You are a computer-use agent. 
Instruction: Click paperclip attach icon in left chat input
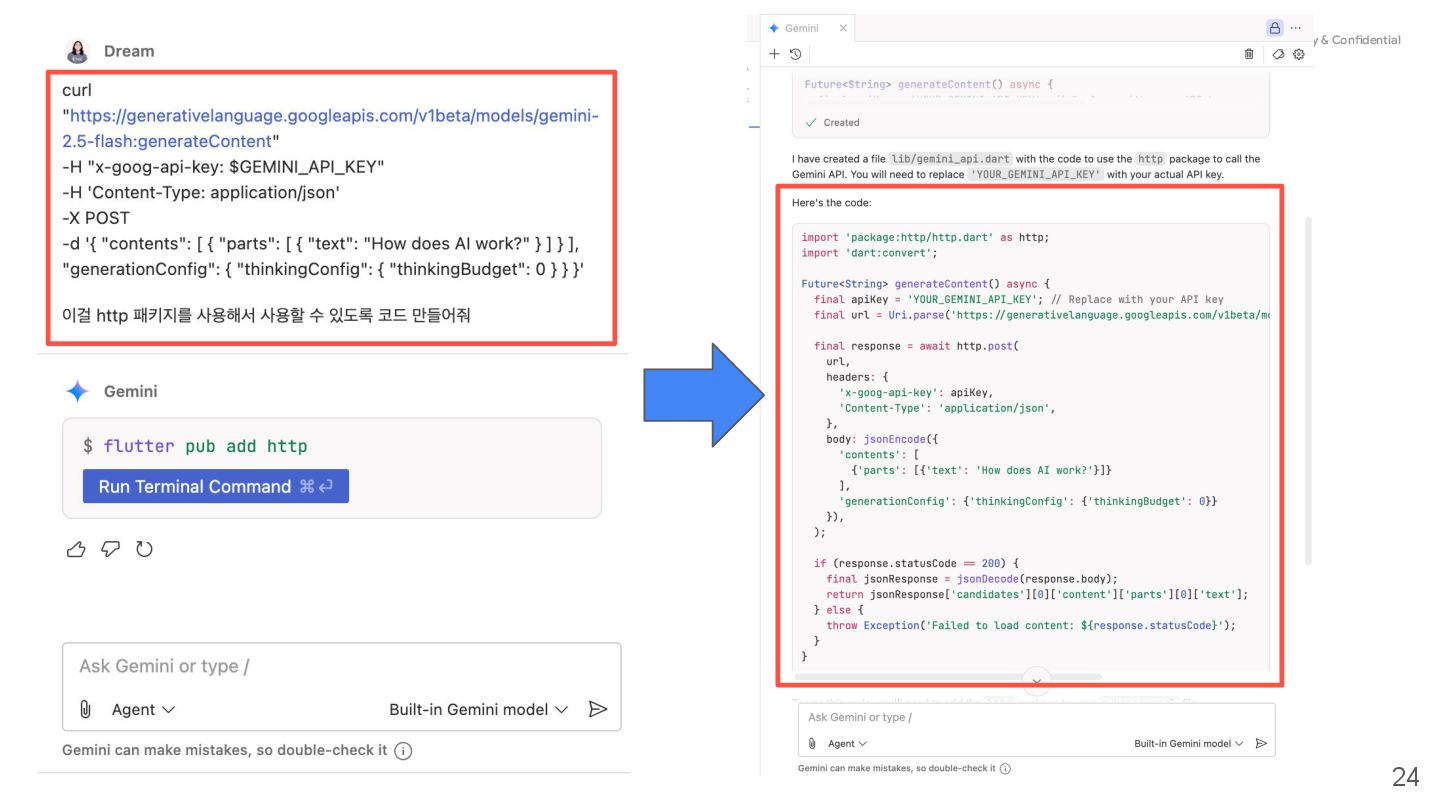[85, 709]
